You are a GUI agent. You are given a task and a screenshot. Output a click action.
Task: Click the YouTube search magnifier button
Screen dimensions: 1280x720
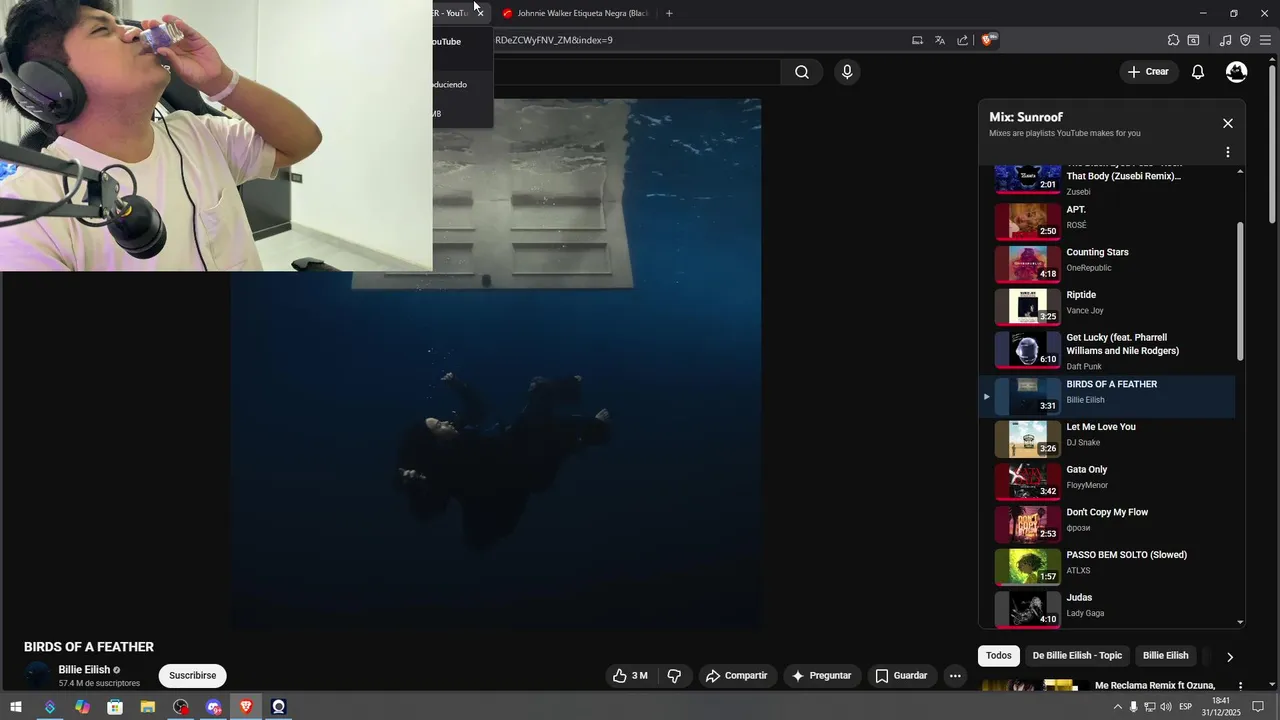click(802, 72)
